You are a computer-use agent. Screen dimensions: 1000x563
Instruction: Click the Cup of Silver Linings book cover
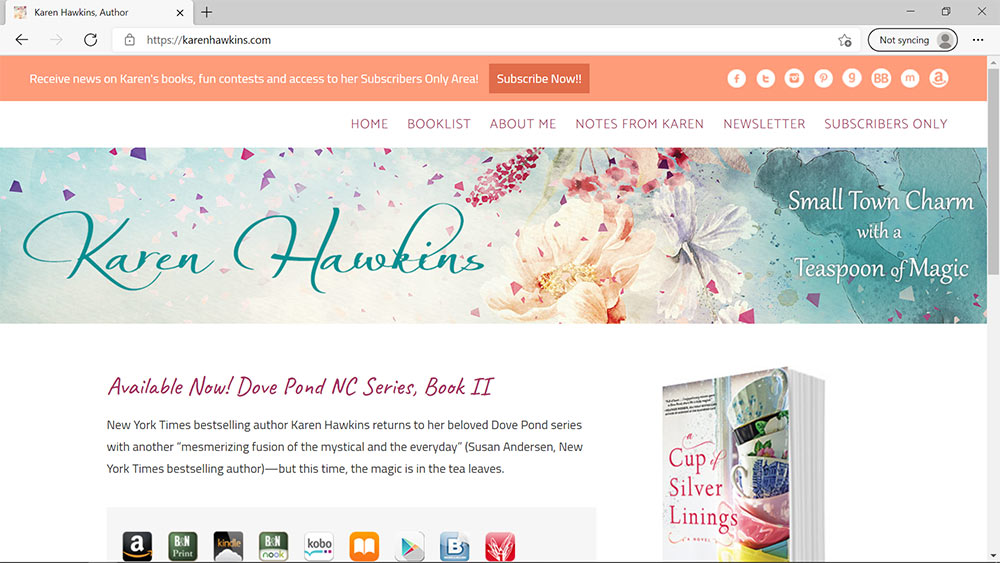[x=740, y=470]
